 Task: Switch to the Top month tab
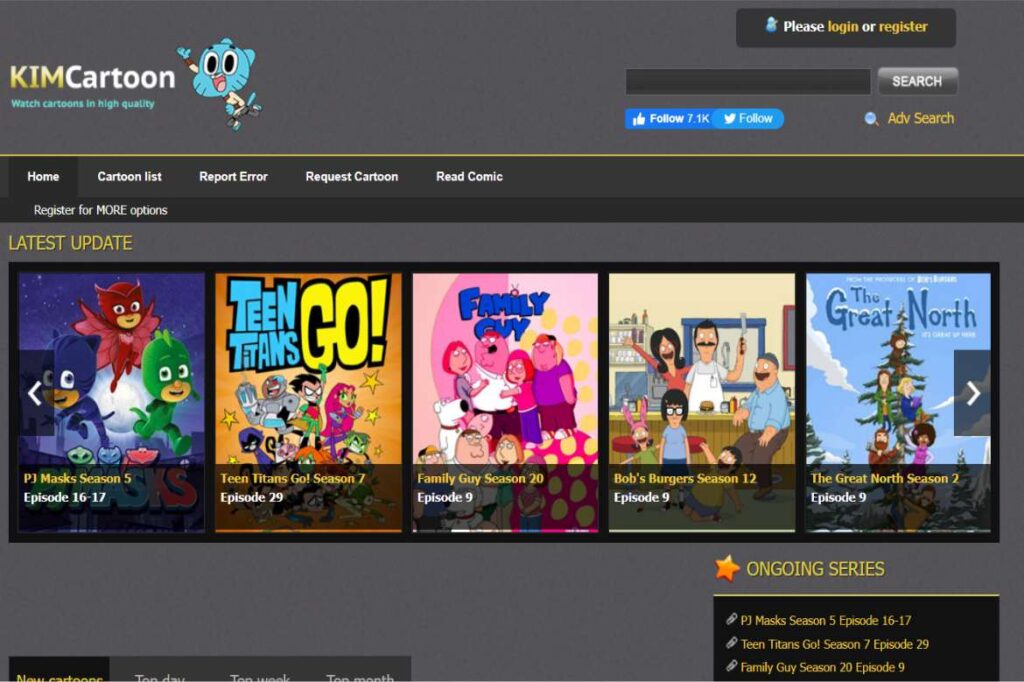pyautogui.click(x=360, y=675)
